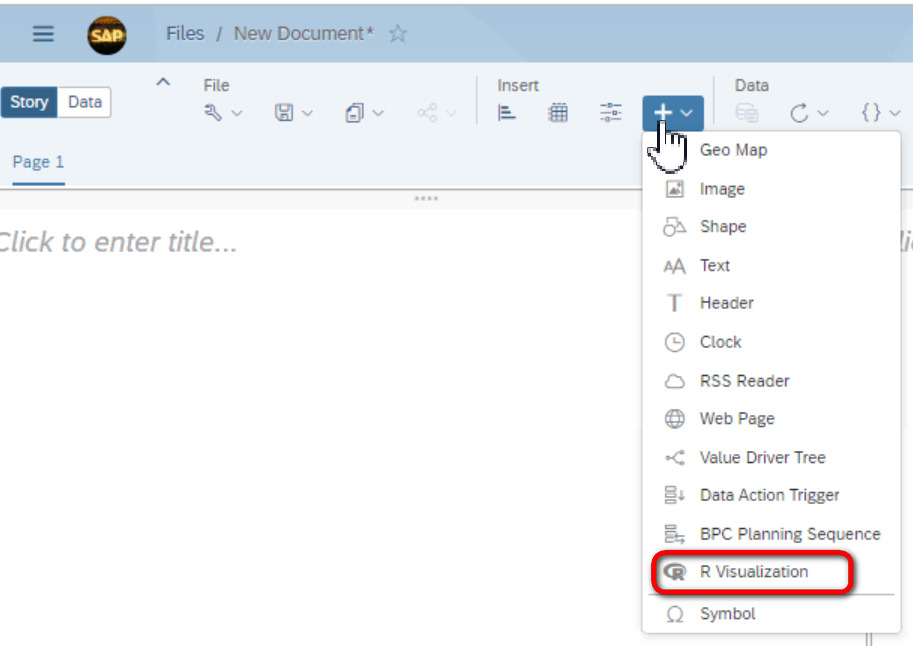Click the R Visualization logo icon
Image resolution: width=913 pixels, height=646 pixels.
pyautogui.click(x=675, y=572)
